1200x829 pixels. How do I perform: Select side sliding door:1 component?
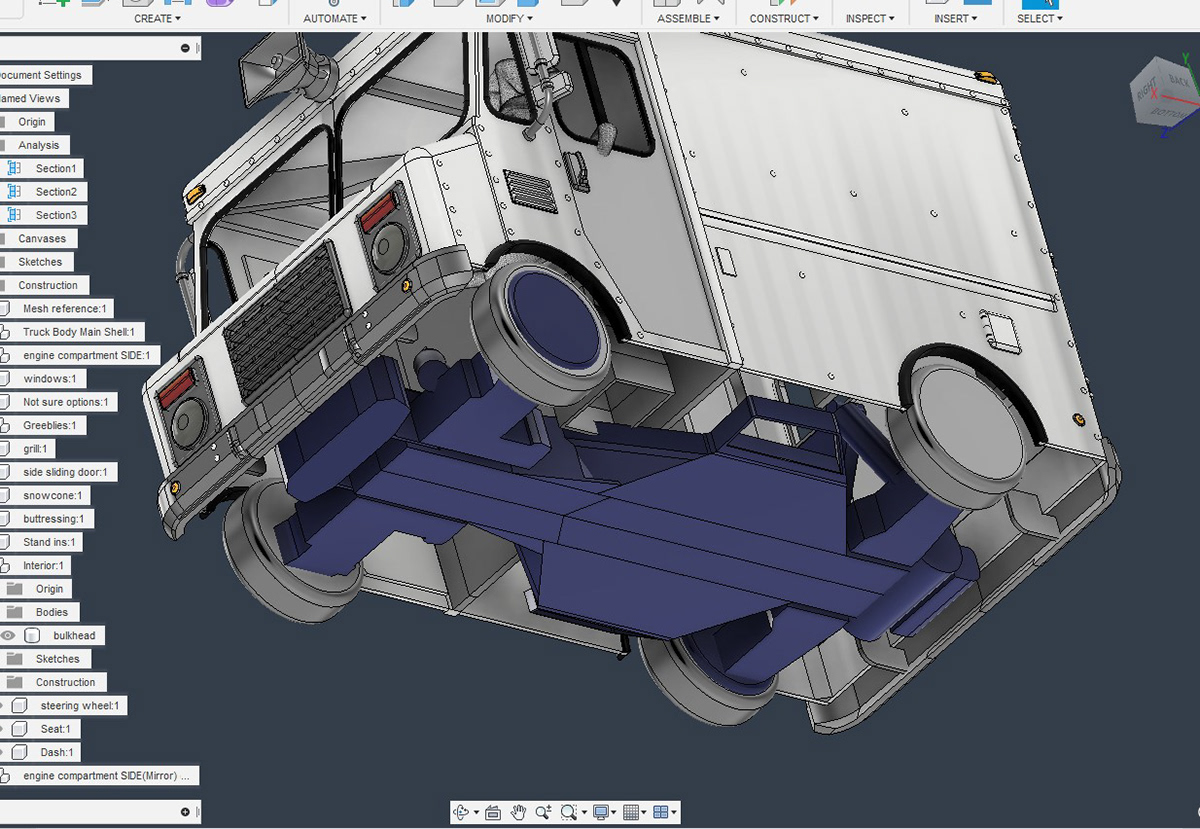pos(59,472)
